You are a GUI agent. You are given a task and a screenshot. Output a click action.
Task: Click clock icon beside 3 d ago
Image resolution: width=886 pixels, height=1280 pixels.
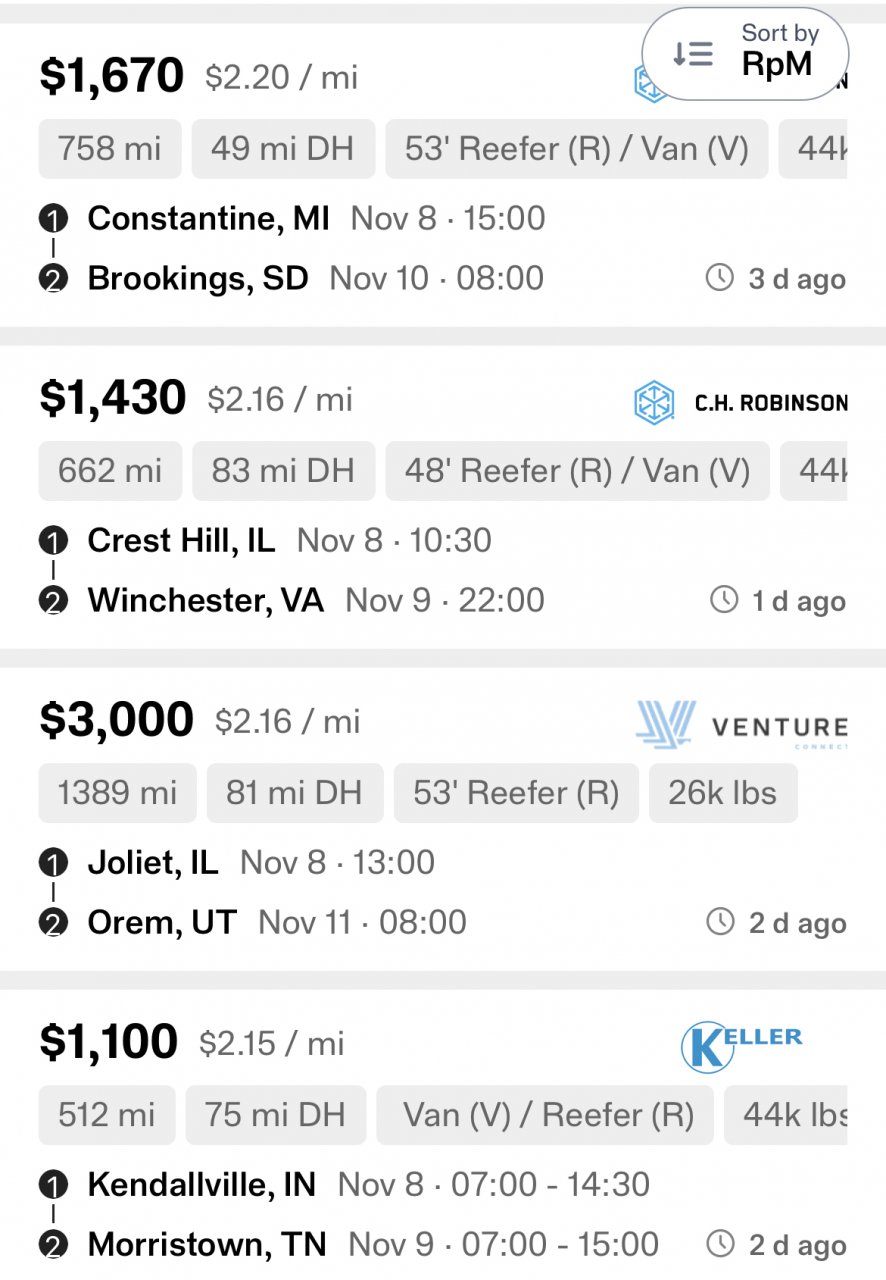(720, 278)
